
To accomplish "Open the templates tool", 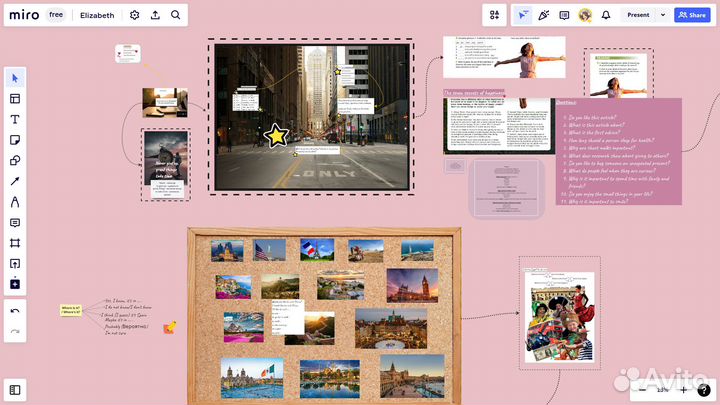I will point(15,99).
